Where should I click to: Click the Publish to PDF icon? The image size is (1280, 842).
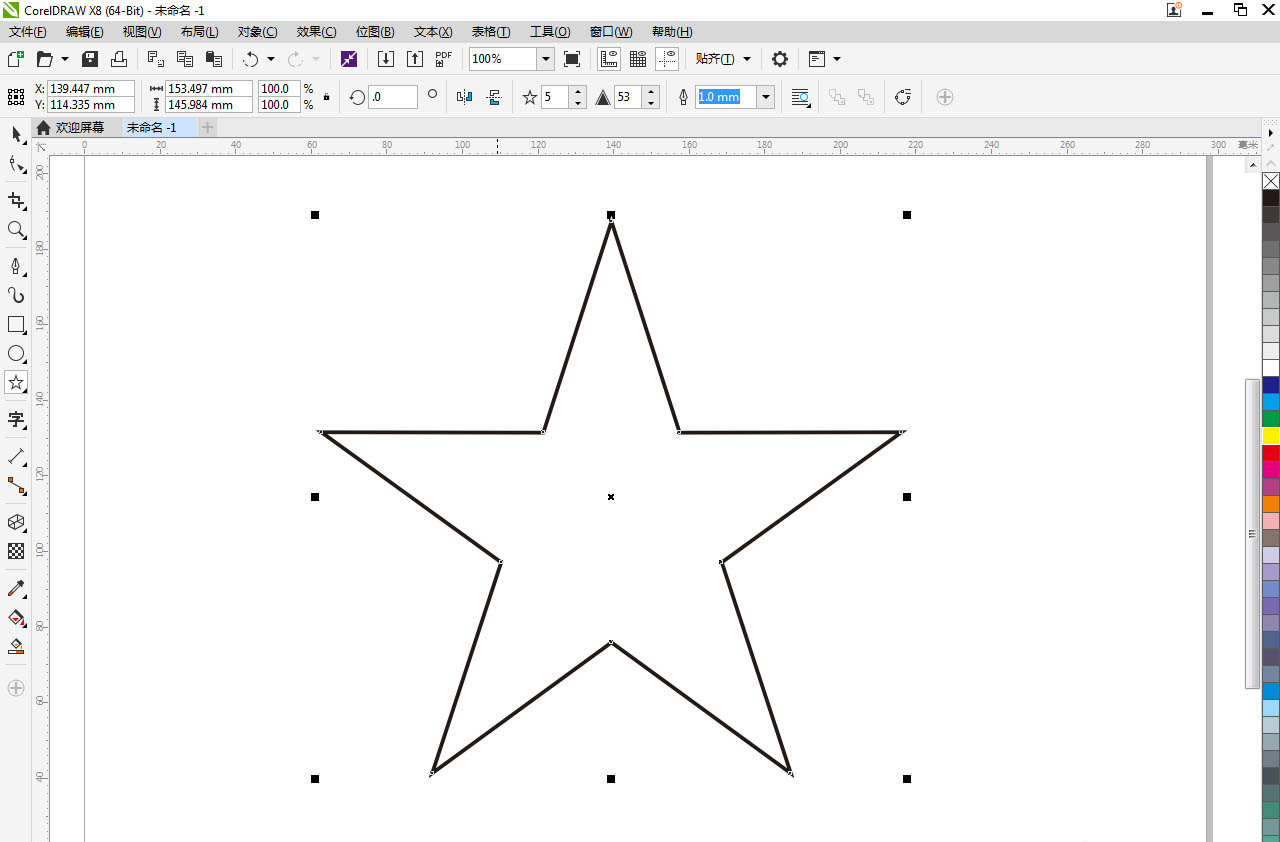[444, 59]
